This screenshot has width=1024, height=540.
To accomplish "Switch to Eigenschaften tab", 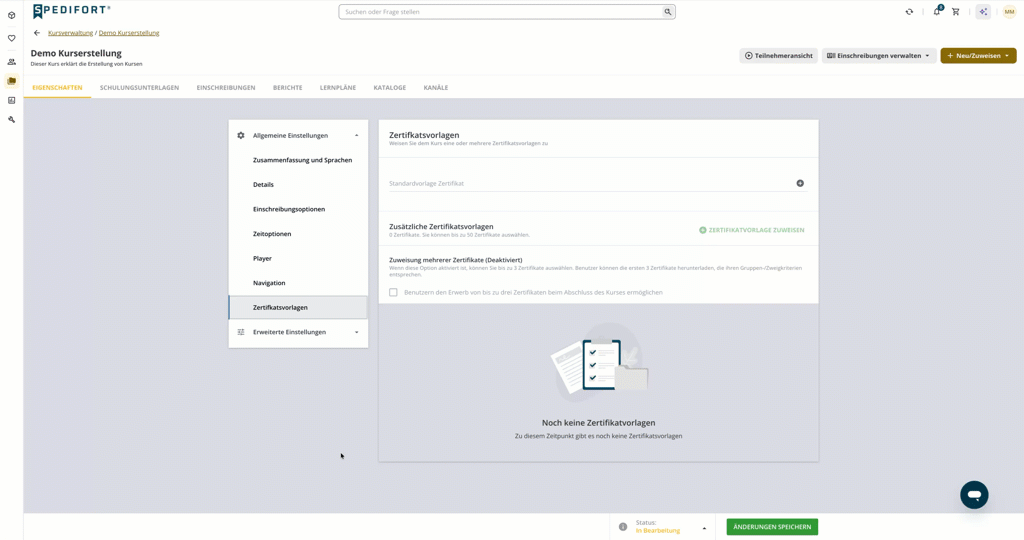I will (x=57, y=87).
